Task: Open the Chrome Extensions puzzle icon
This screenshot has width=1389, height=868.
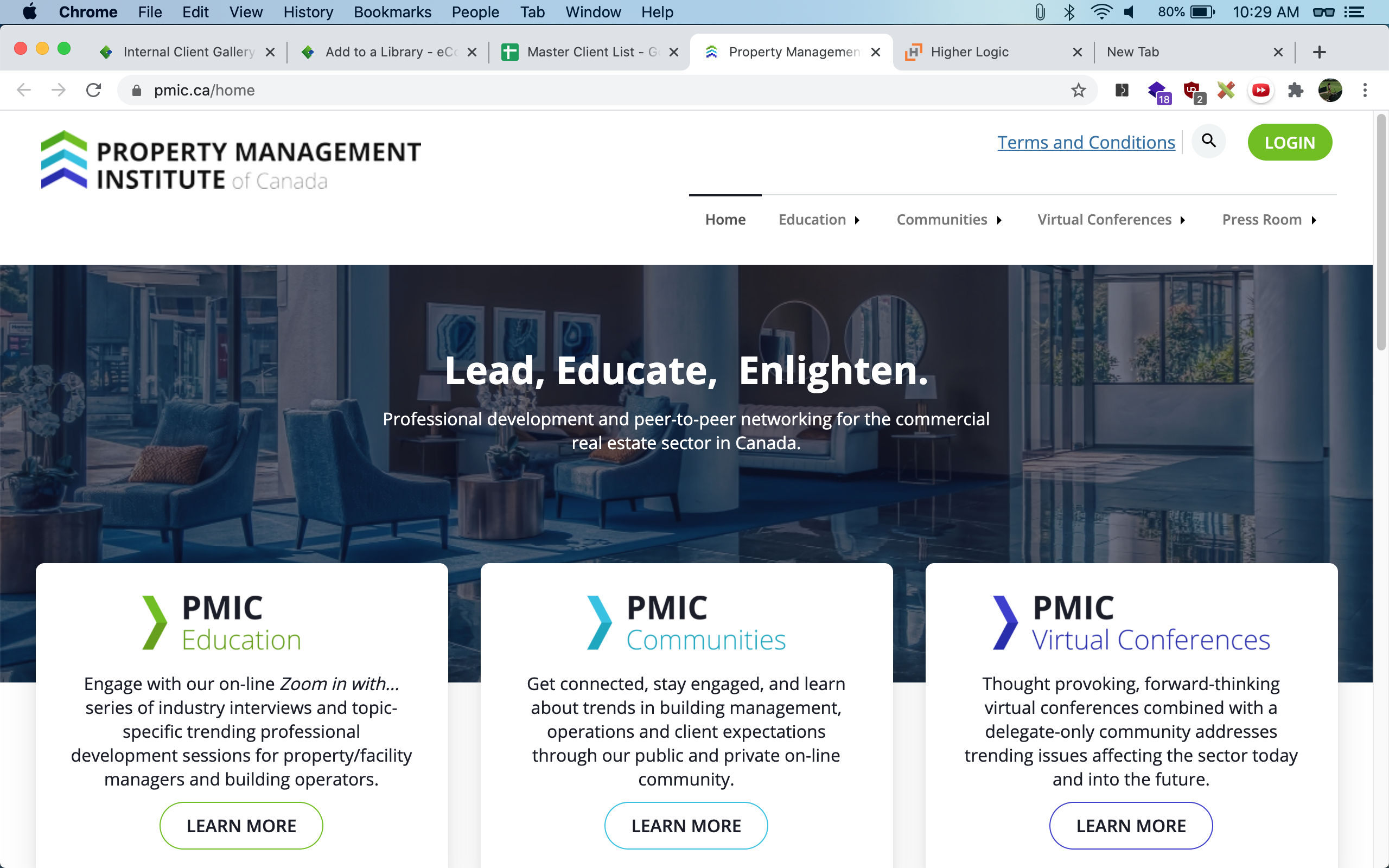Action: pyautogui.click(x=1296, y=90)
